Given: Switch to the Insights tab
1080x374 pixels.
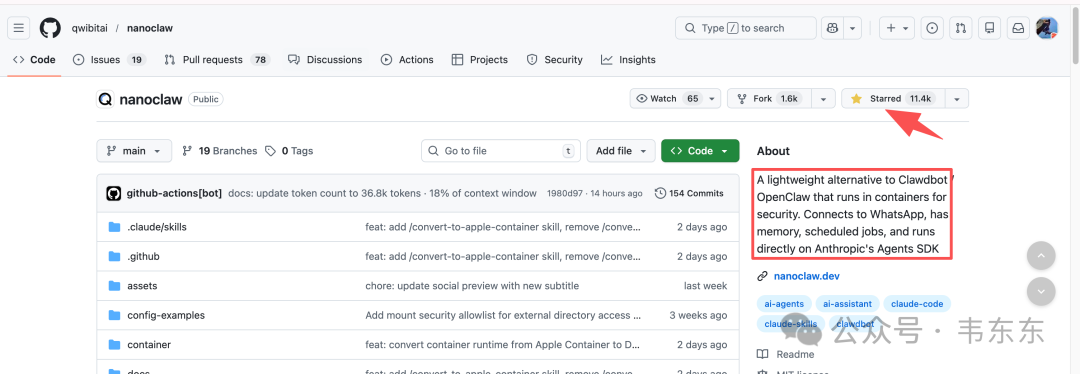Looking at the screenshot, I should (628, 60).
